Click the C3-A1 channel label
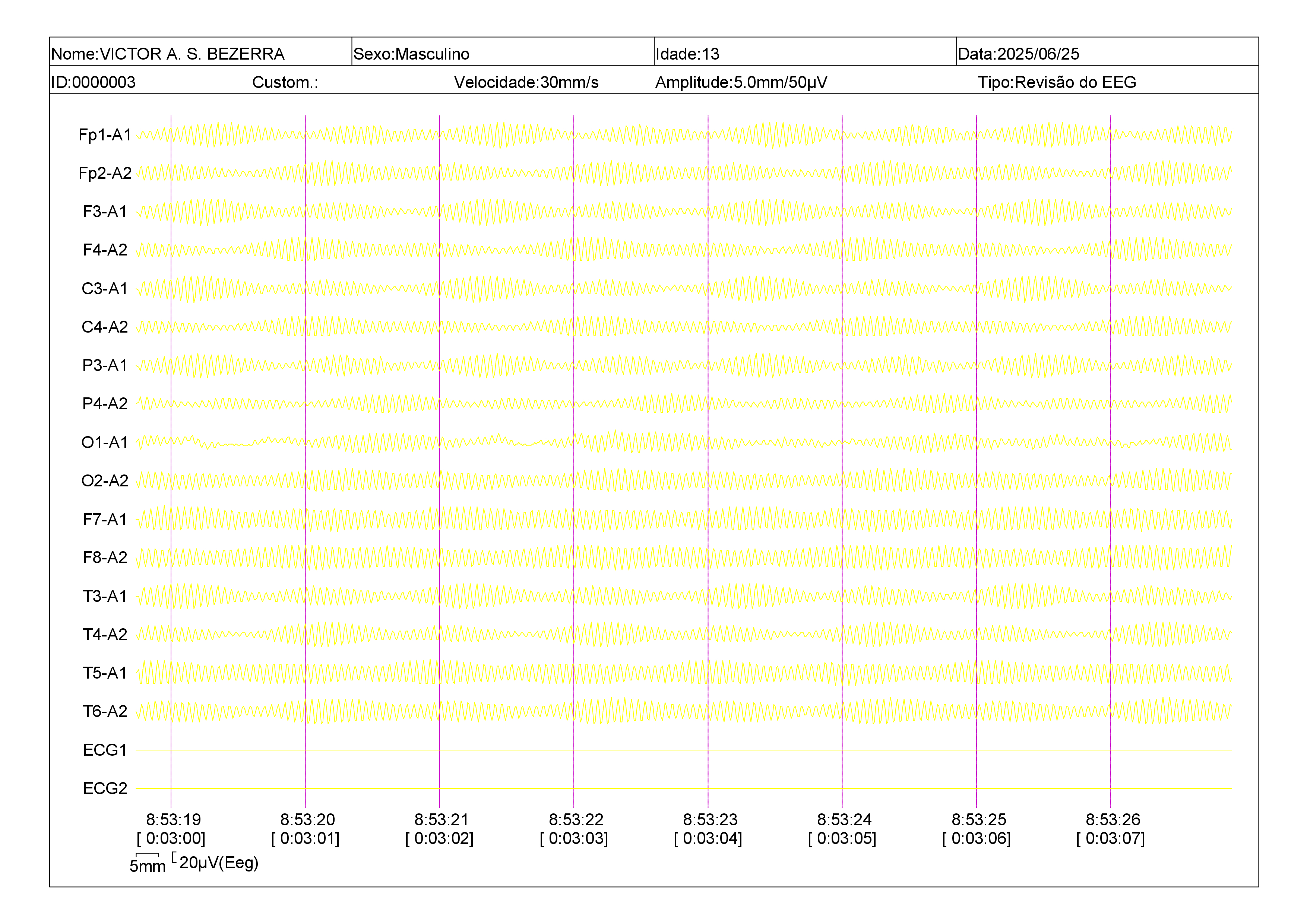 tap(105, 289)
